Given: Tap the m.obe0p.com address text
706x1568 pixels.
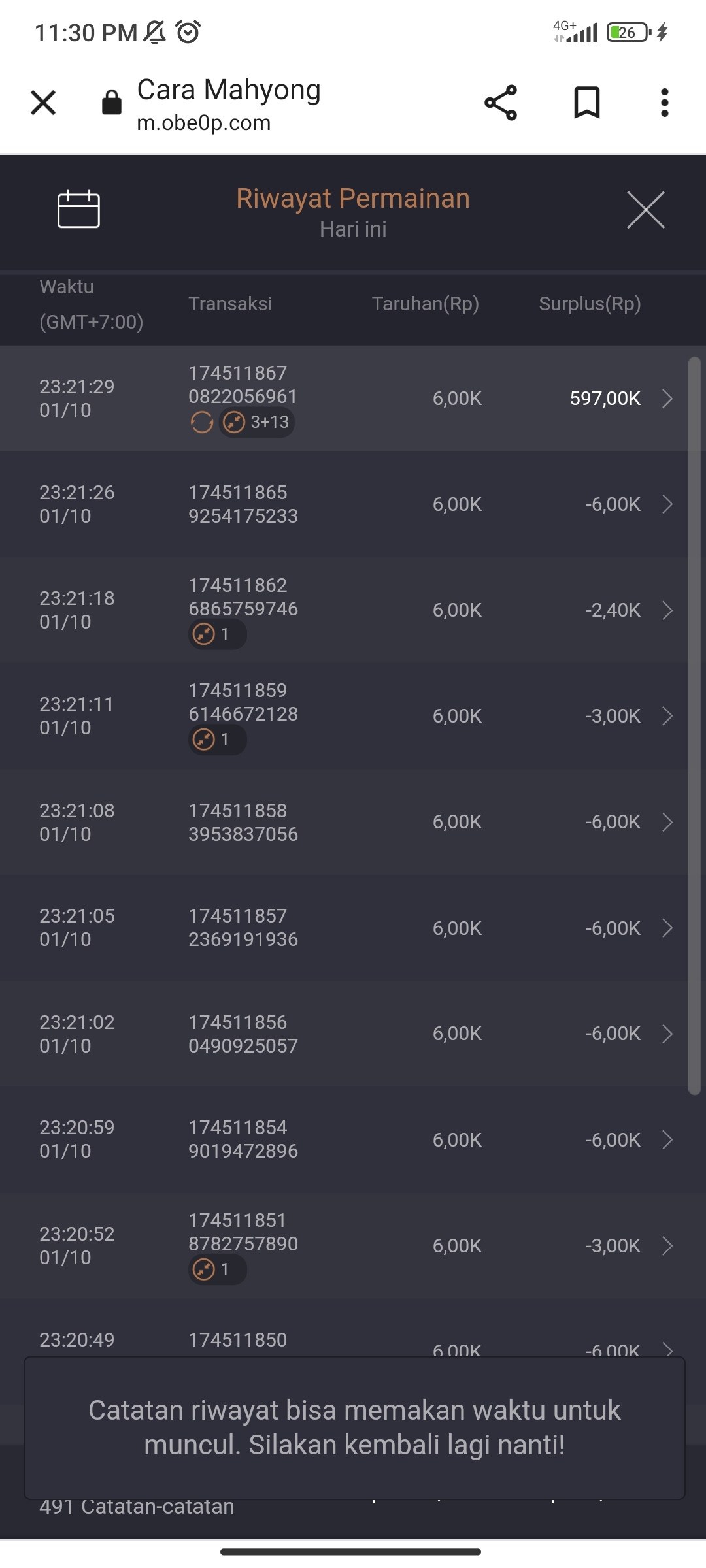Looking at the screenshot, I should (204, 123).
